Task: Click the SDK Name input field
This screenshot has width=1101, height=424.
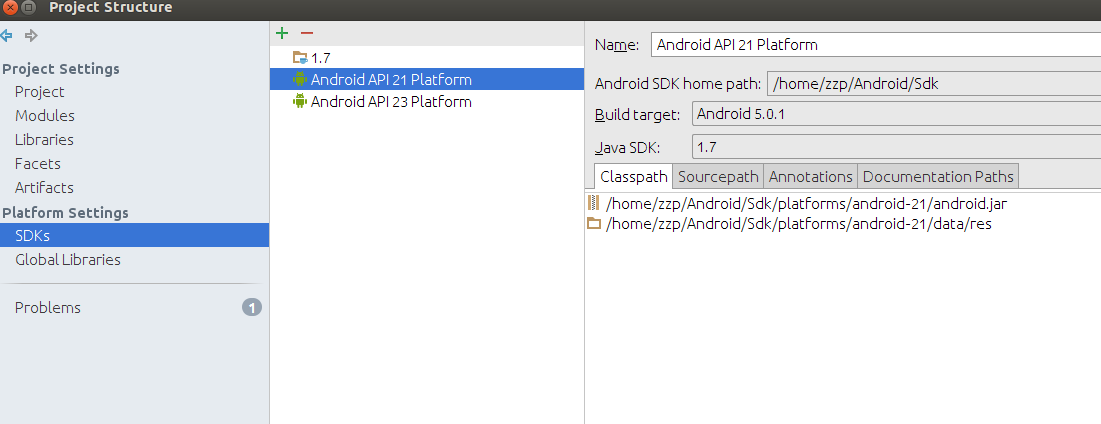Action: click(x=876, y=45)
